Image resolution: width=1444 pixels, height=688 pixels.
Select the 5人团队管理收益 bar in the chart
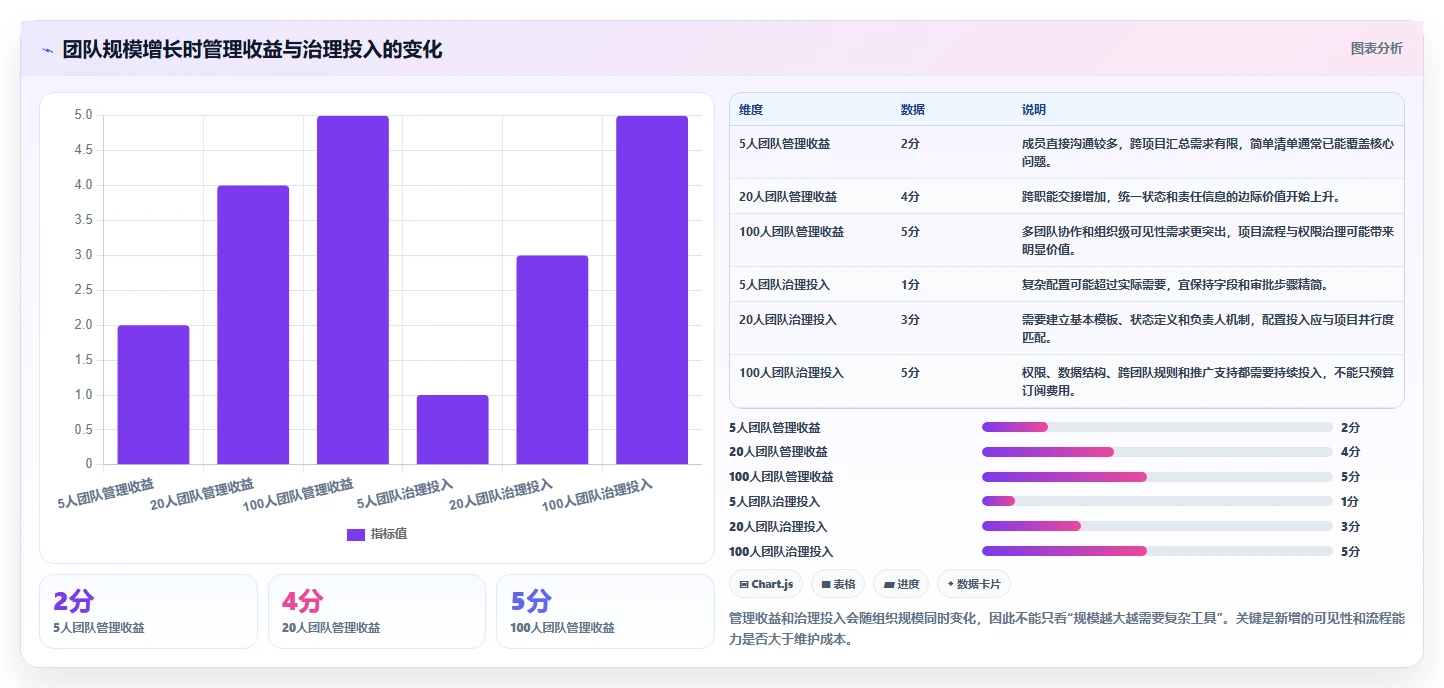pos(153,394)
